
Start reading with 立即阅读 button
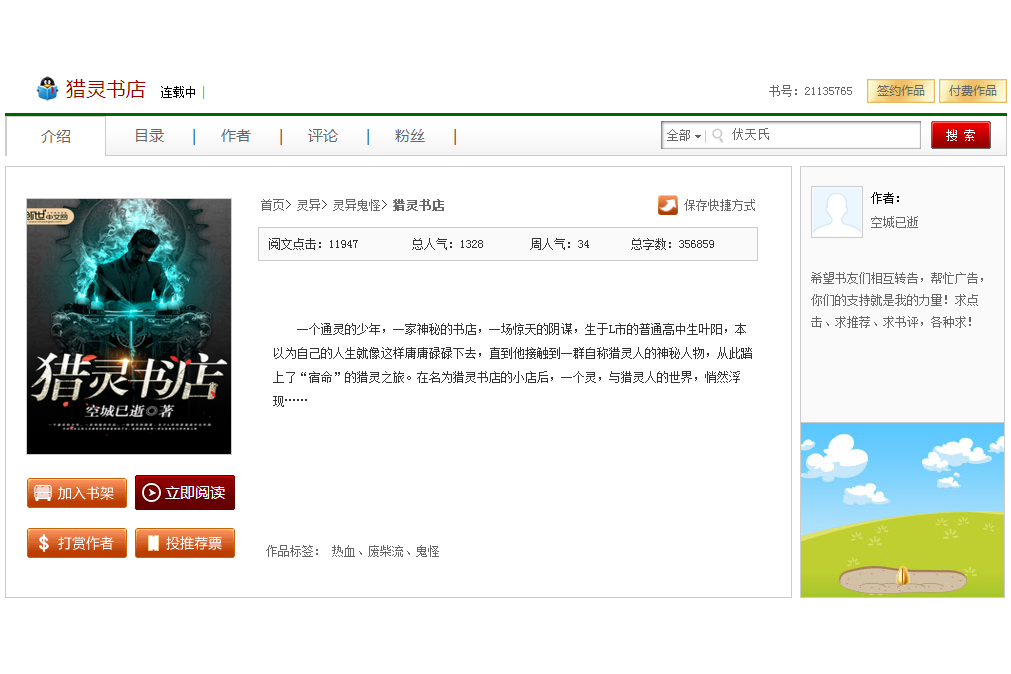point(185,493)
